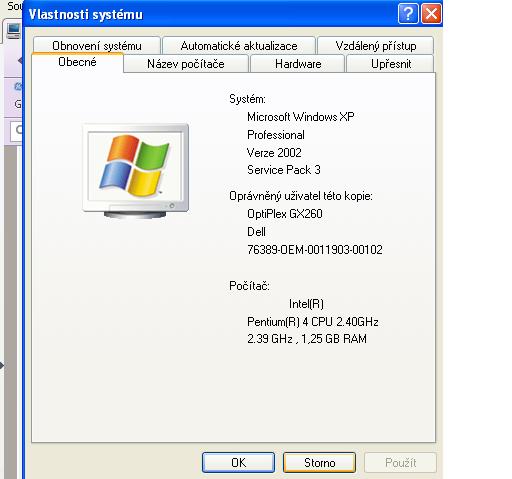This screenshot has width=512, height=479.
Task: Open the Hardware tab
Action: (x=298, y=64)
